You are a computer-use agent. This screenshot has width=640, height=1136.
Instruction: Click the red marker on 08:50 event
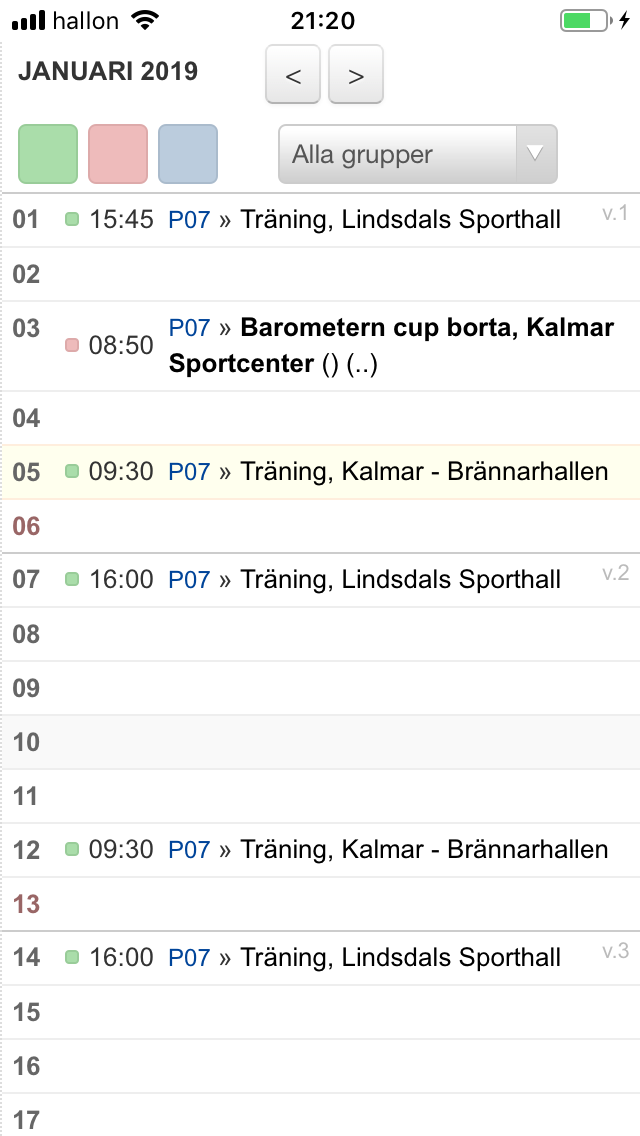tap(72, 346)
